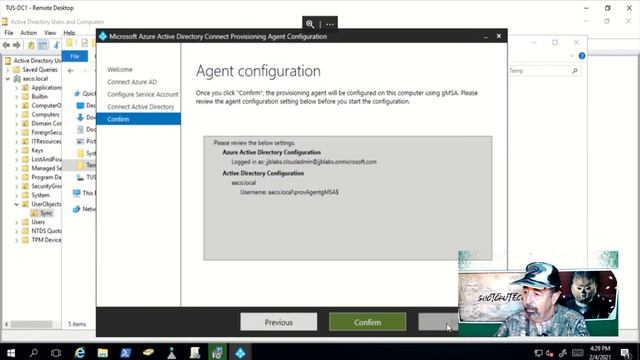Click the scrollbar left arrow in AD tree pane
This screenshot has width=640, height=360.
point(7,324)
